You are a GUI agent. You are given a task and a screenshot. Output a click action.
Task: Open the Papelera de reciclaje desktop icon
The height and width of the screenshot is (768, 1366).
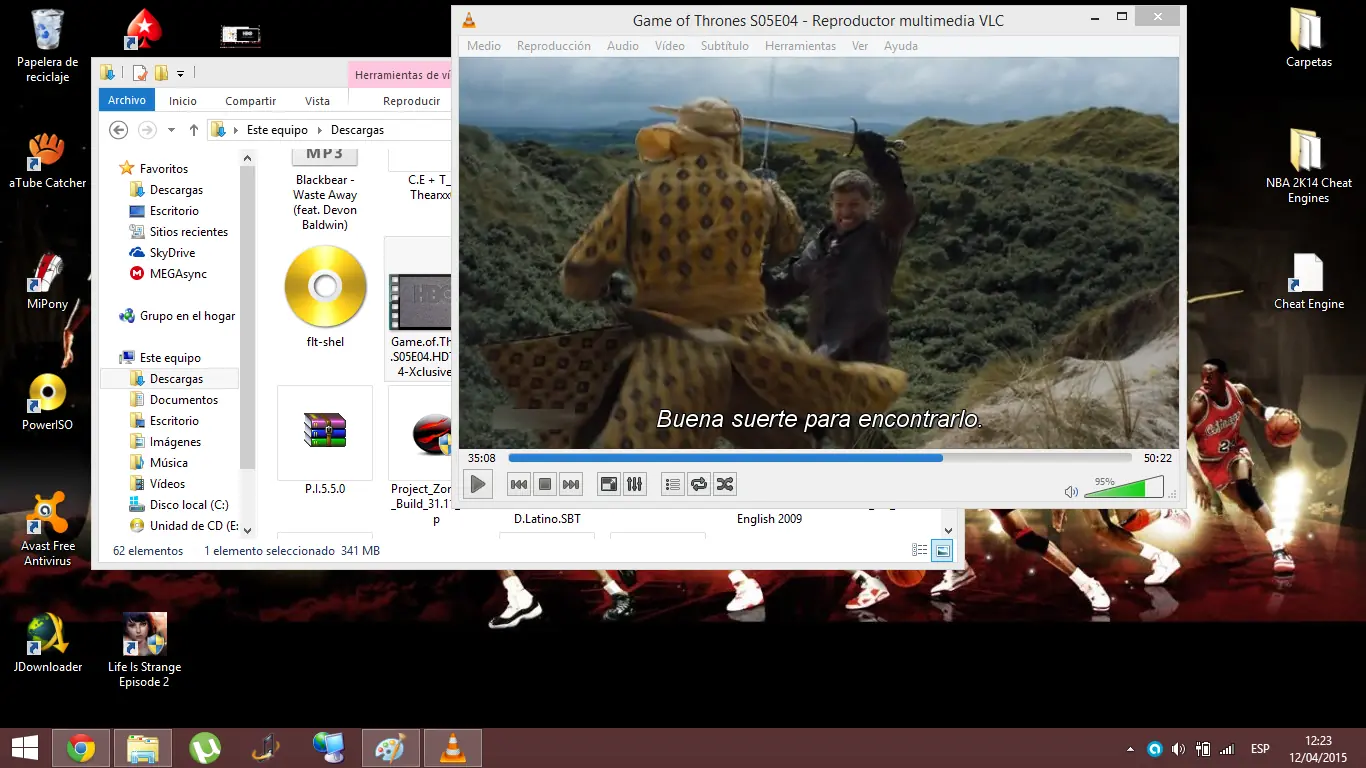[47, 47]
